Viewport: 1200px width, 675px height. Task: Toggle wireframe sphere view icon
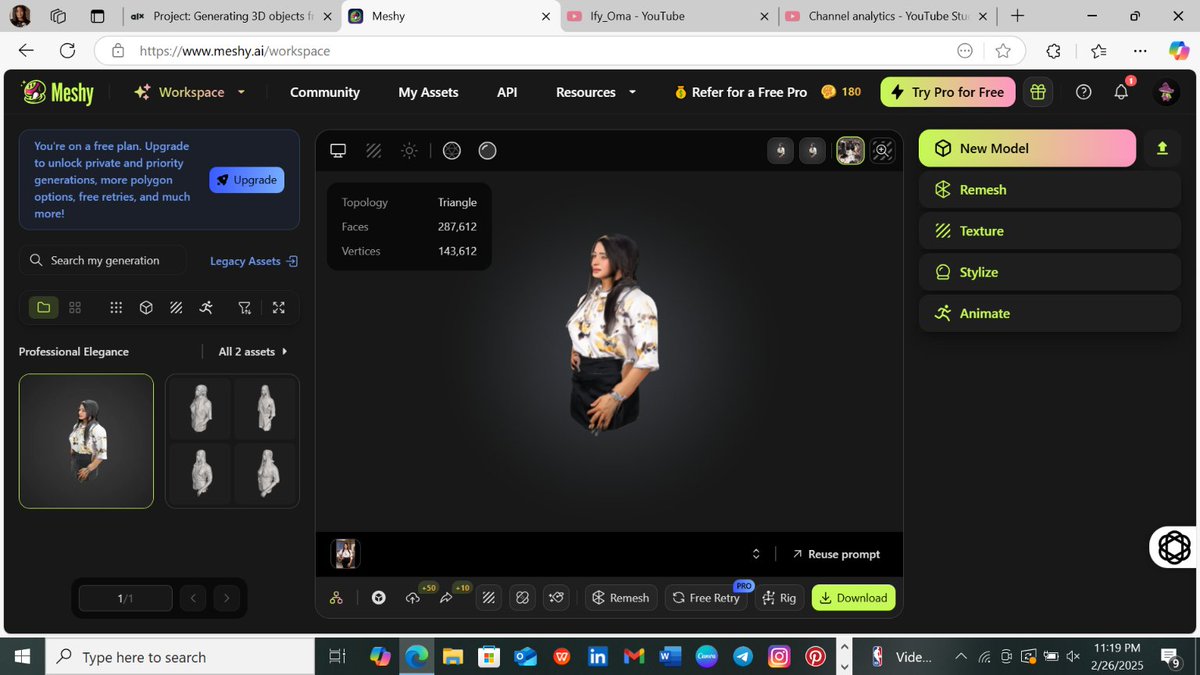coord(452,151)
